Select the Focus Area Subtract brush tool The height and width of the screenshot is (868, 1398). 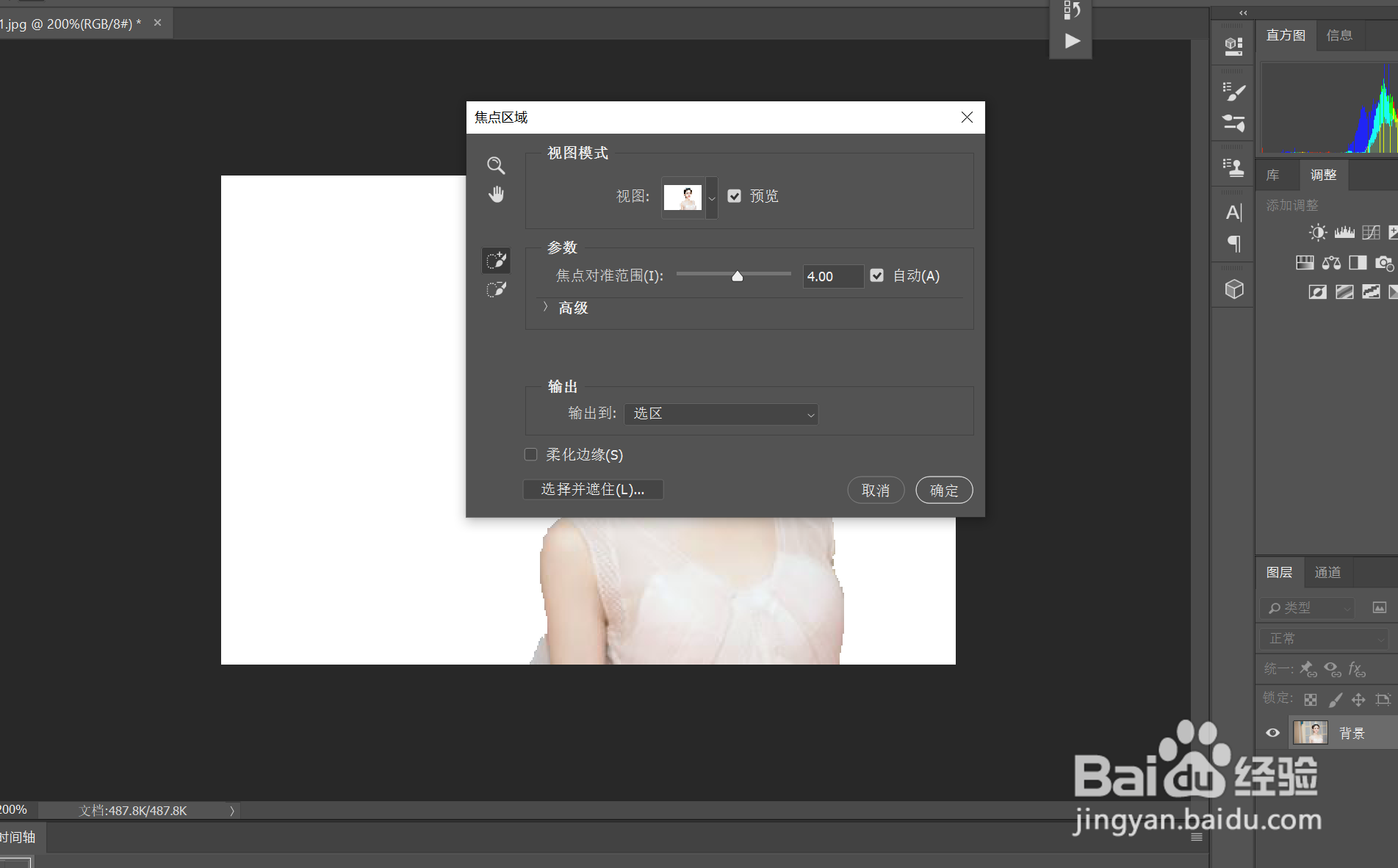coord(496,289)
